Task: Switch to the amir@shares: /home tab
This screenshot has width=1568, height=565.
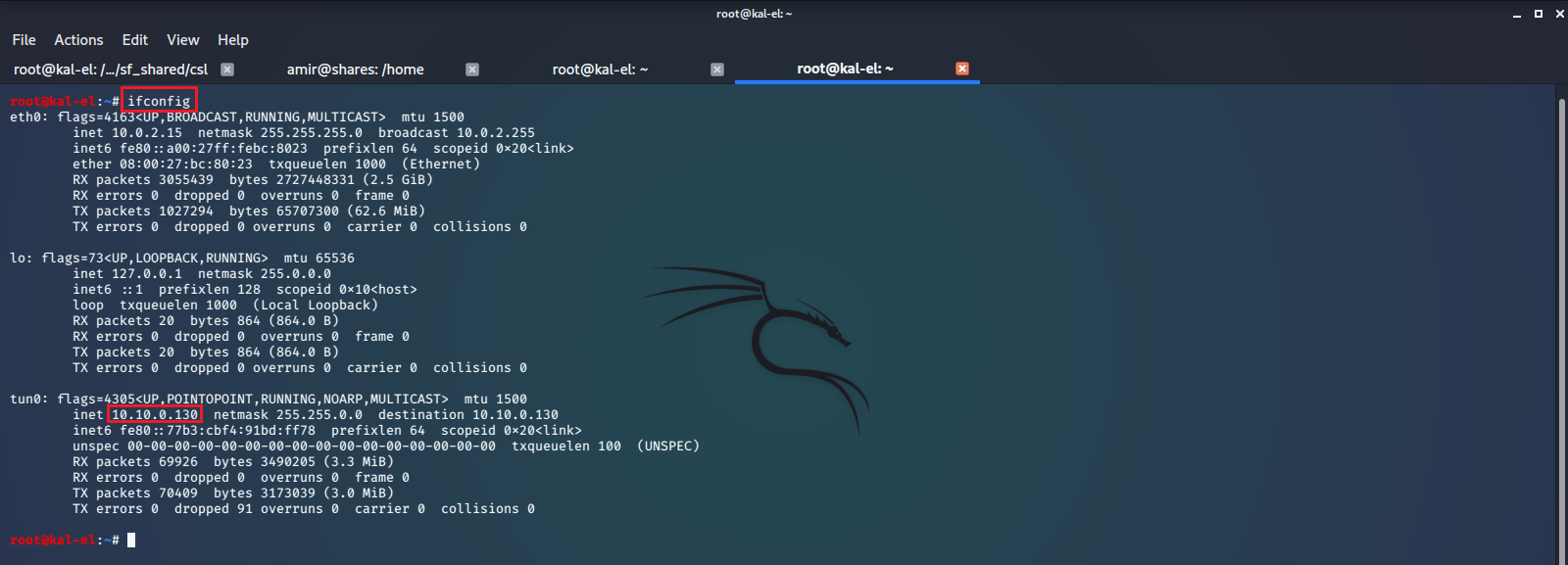Action: click(356, 70)
